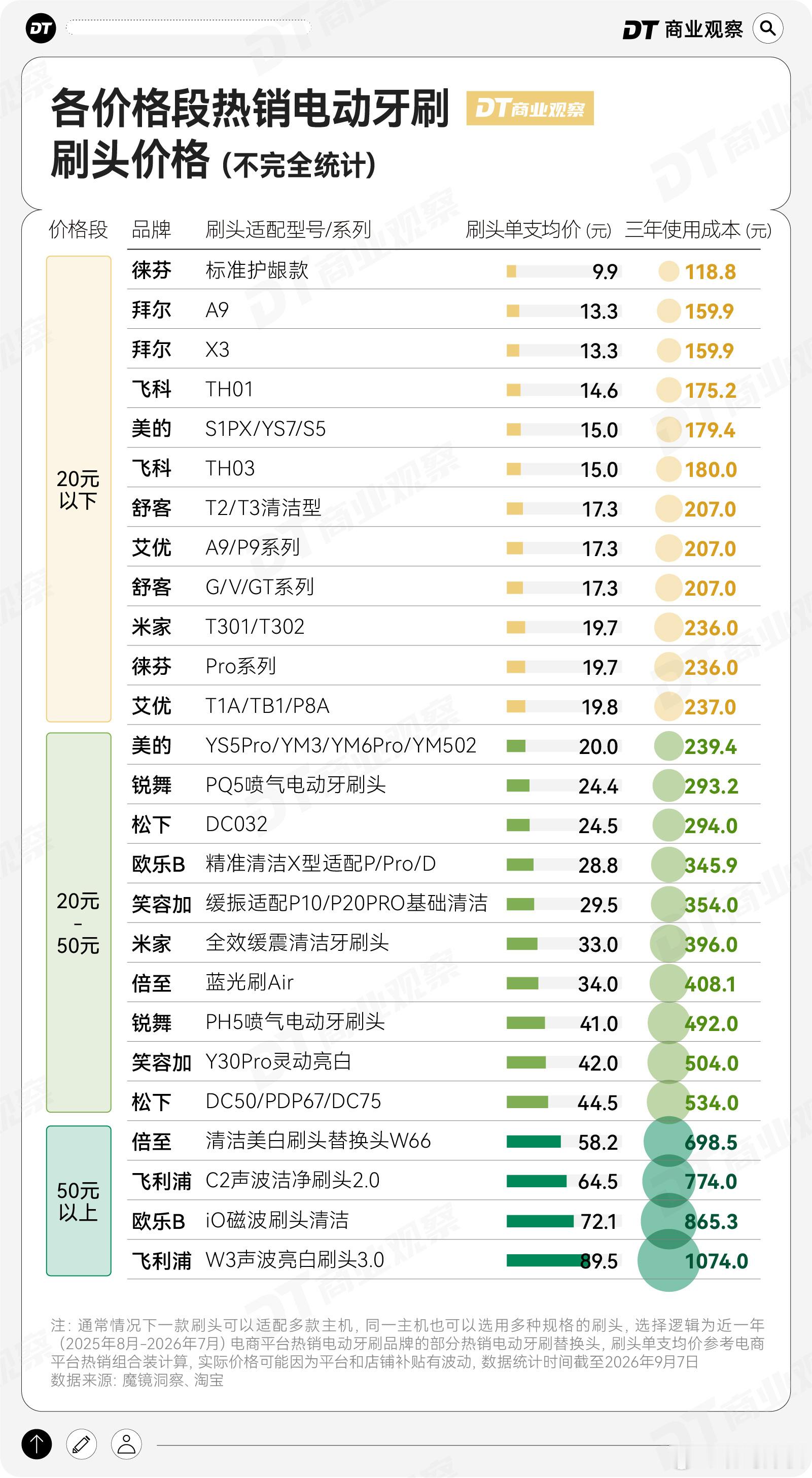This screenshot has height=1478, width=812.
Task: Click the 118.8 three-year cost value
Action: click(x=710, y=272)
